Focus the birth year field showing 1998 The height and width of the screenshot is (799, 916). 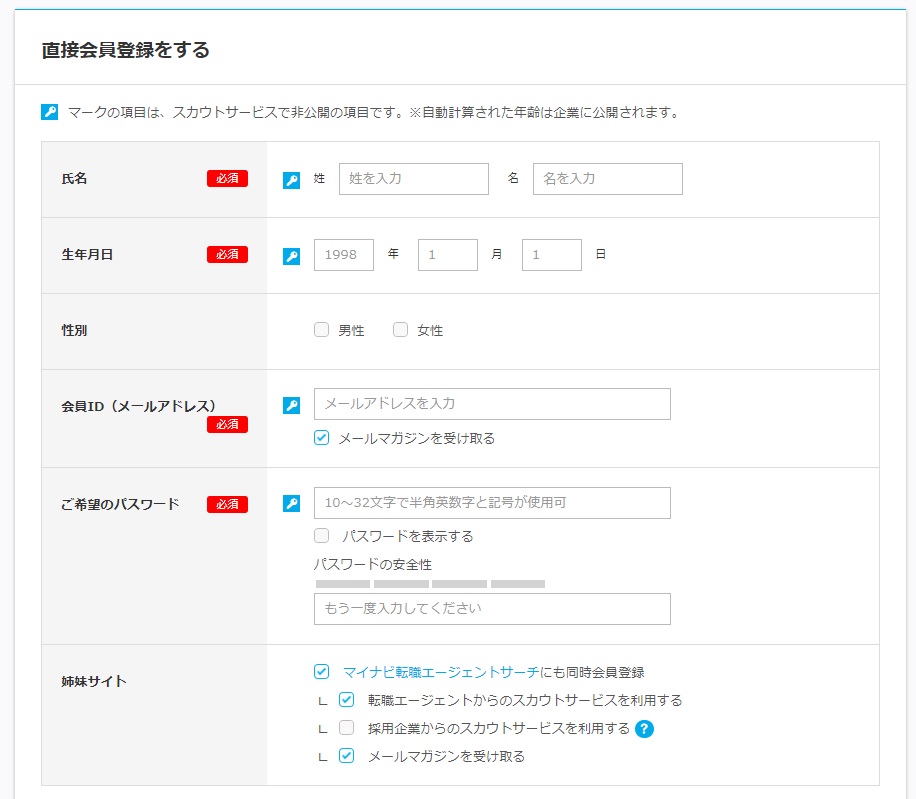pyautogui.click(x=343, y=255)
